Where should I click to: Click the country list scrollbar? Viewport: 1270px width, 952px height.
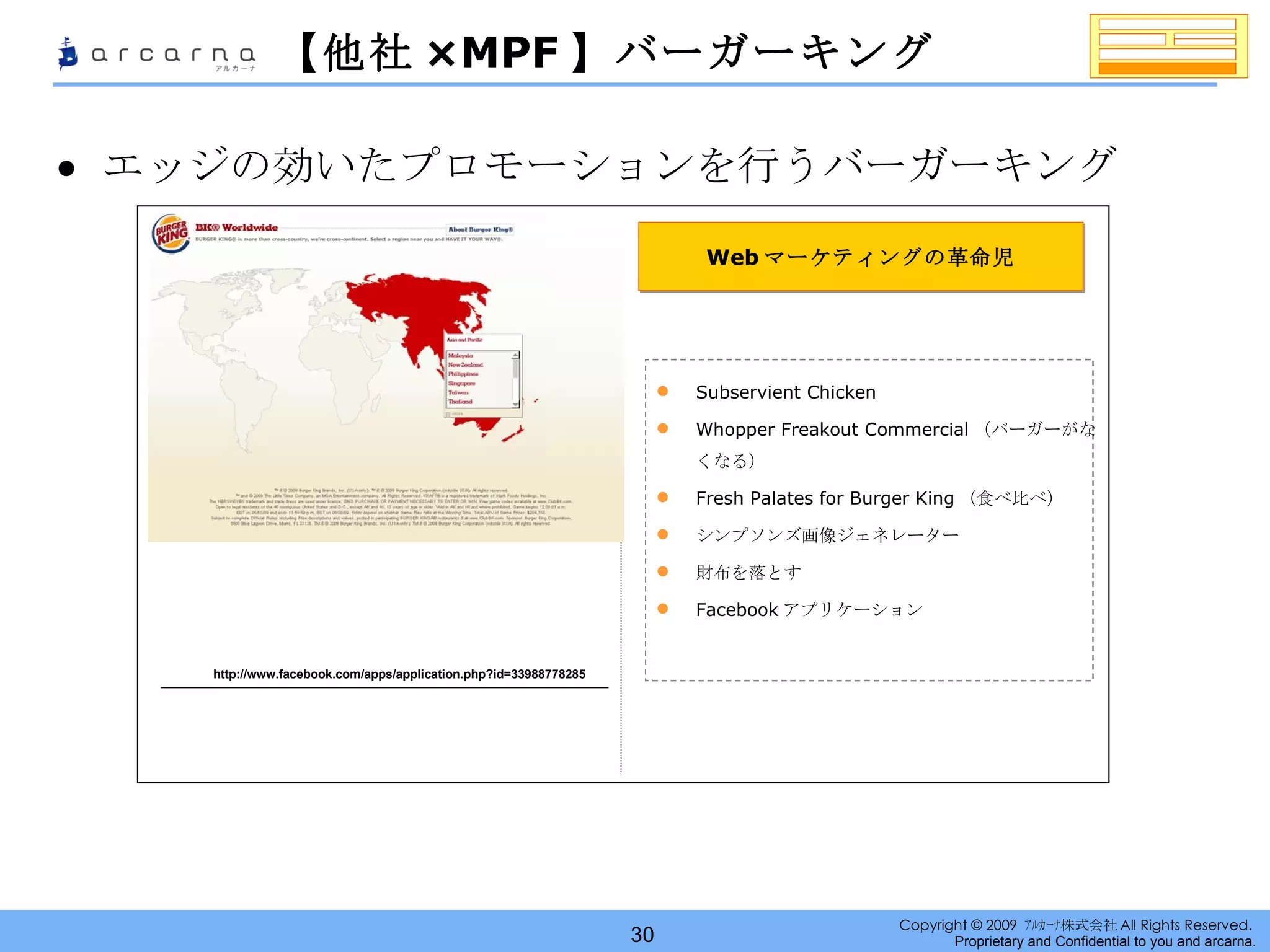pos(515,379)
